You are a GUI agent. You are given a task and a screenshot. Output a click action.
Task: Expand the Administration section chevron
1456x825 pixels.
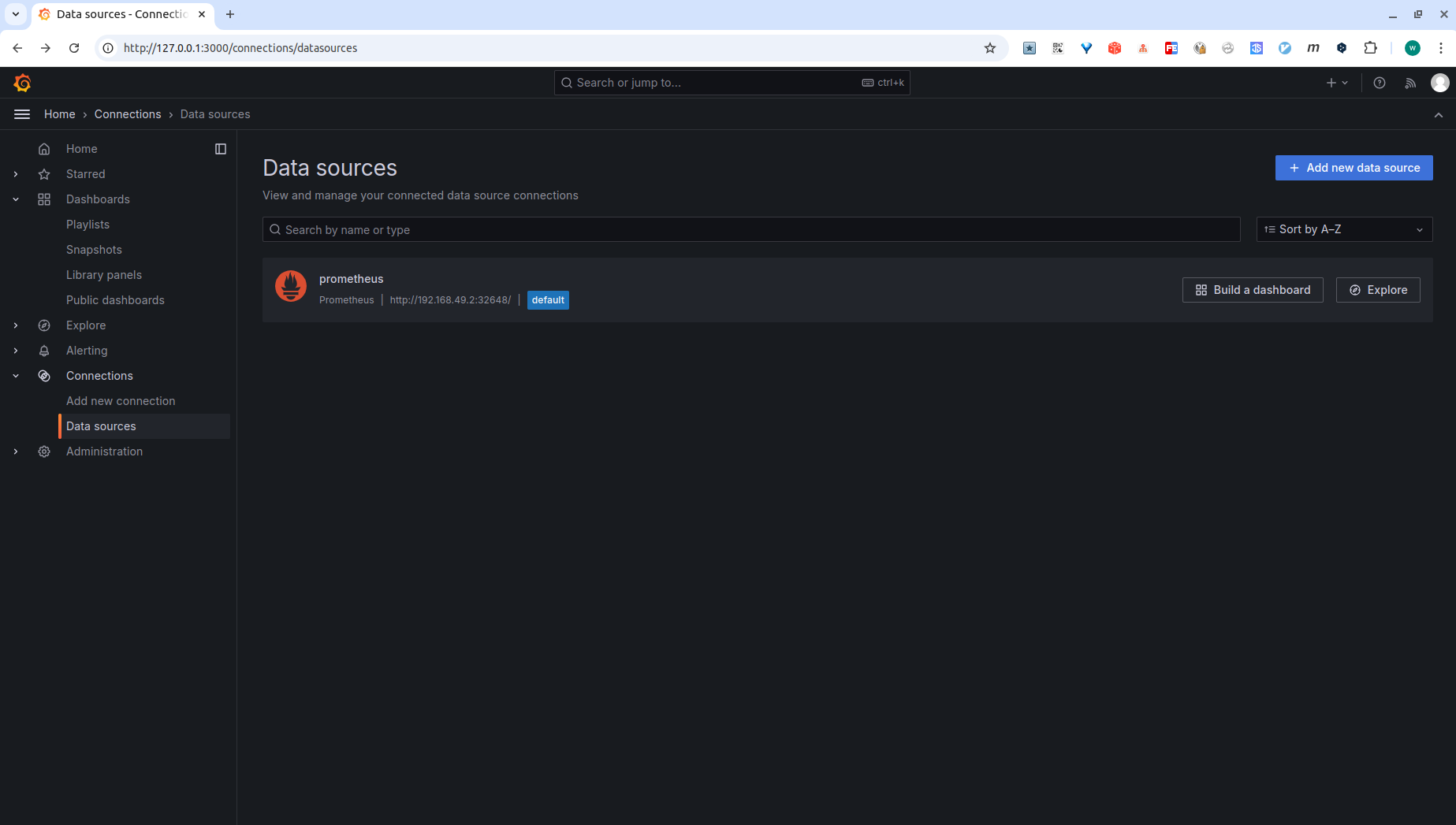click(16, 452)
